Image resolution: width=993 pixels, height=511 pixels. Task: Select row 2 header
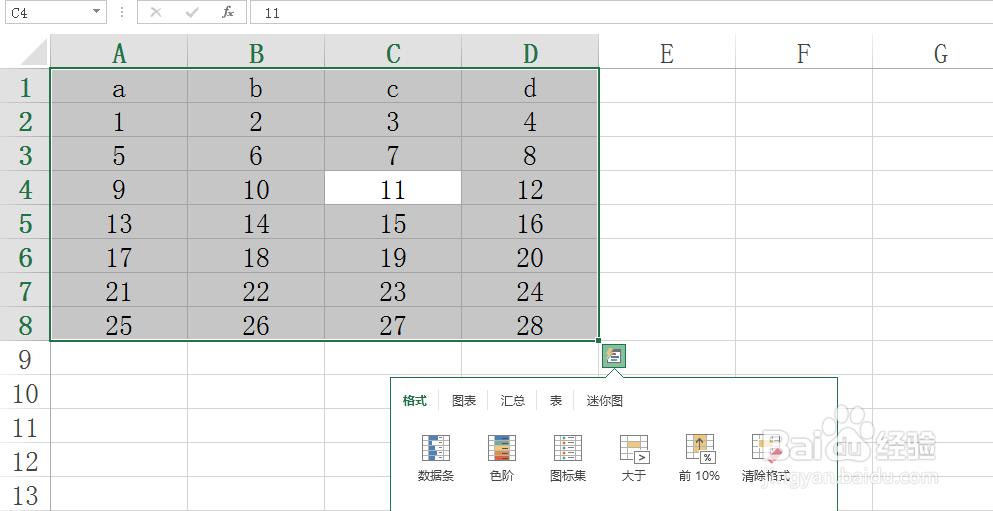25,120
